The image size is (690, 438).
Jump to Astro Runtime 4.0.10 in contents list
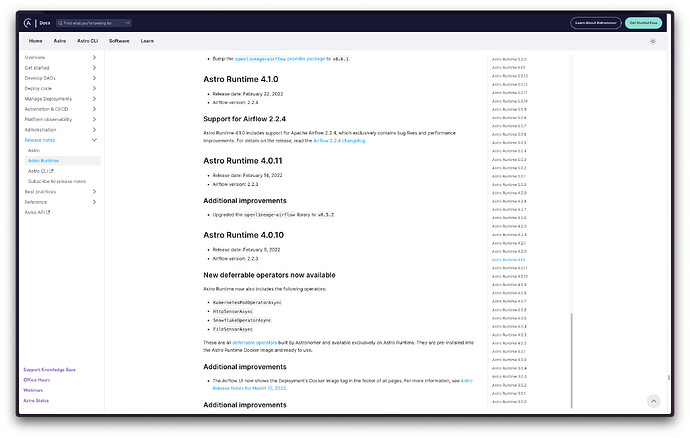coord(510,276)
